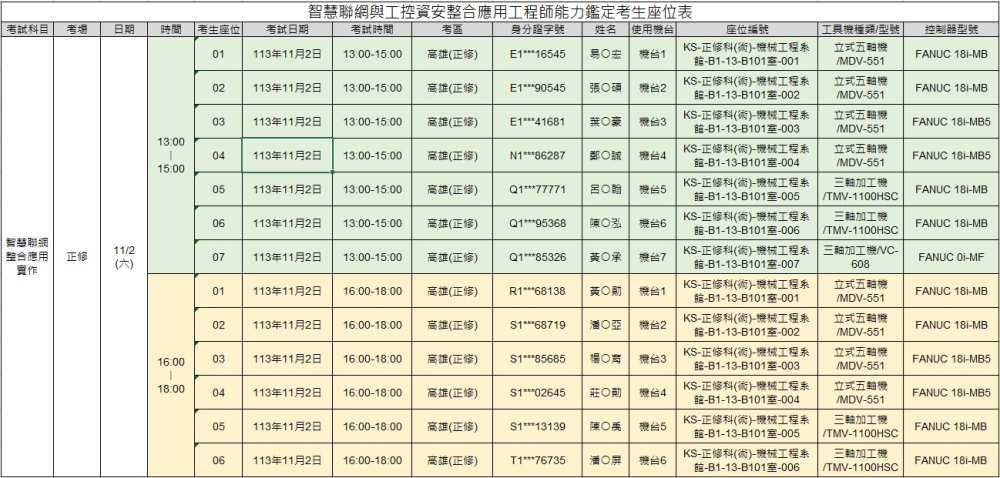Click the name cell in row N1***86287
The width and height of the screenshot is (1000, 478).
(x=606, y=156)
